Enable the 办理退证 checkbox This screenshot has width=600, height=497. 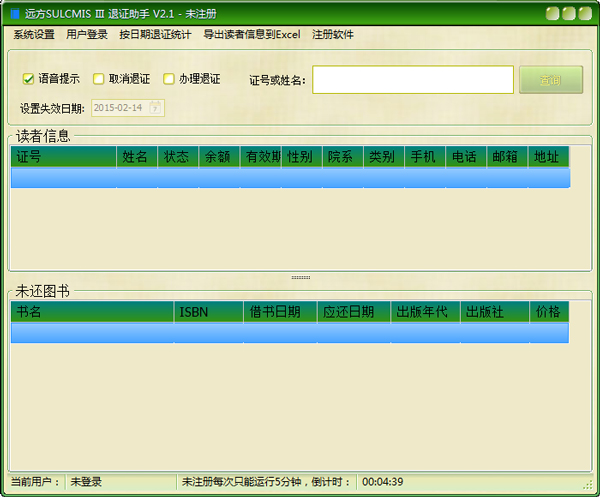click(x=169, y=79)
